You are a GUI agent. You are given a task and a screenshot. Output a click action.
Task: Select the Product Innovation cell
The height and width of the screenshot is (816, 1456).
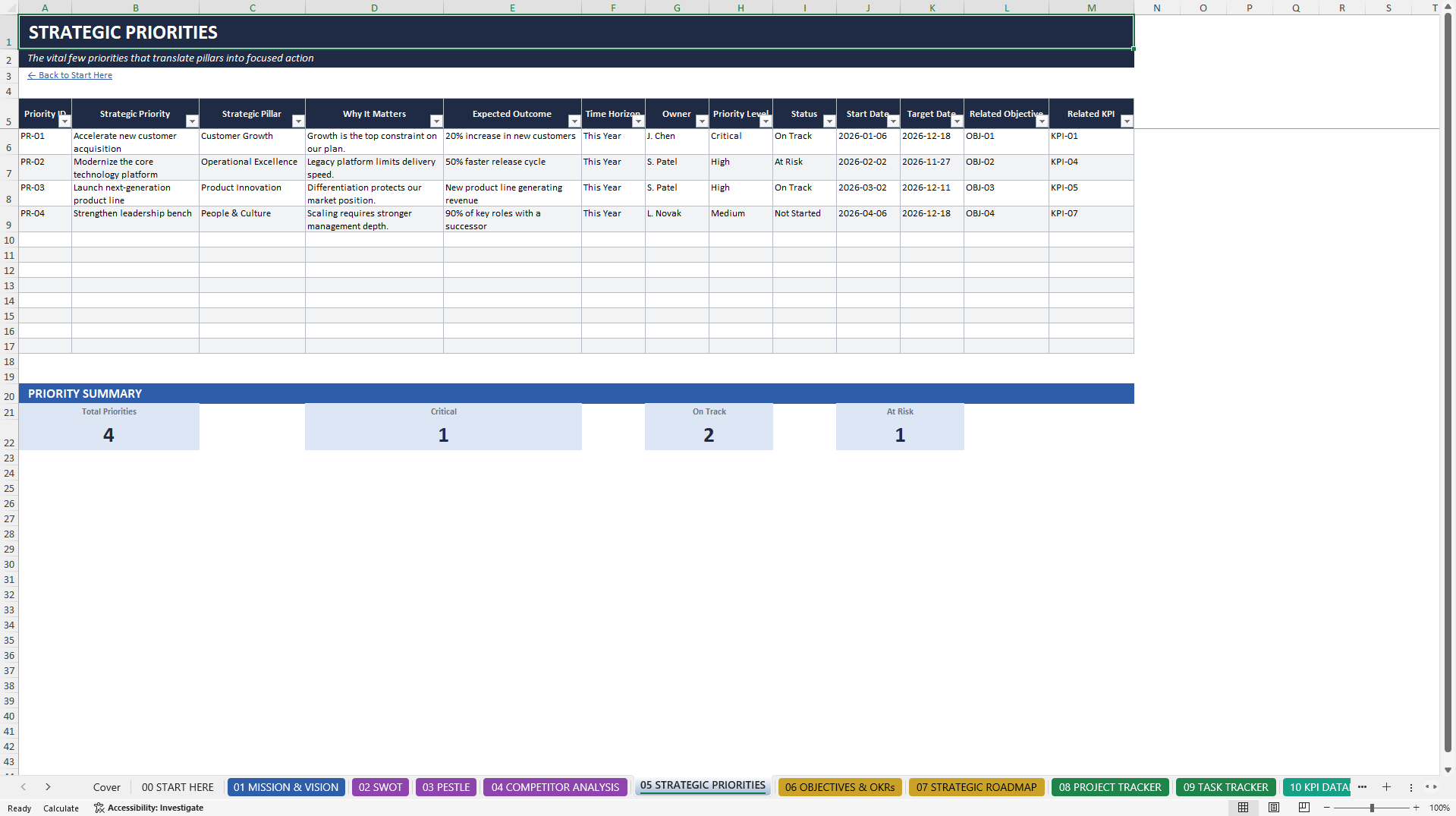(x=252, y=194)
